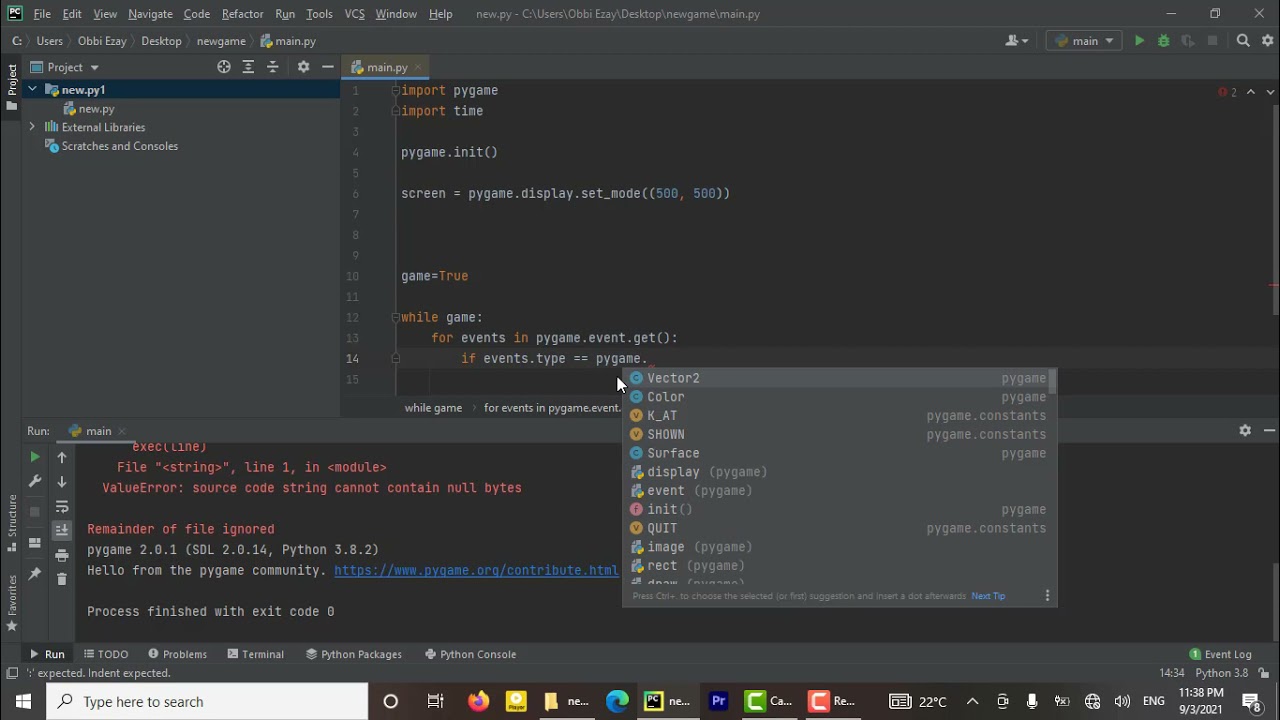
Task: Open IDE settings gear in top toolbar
Action: [x=1268, y=41]
